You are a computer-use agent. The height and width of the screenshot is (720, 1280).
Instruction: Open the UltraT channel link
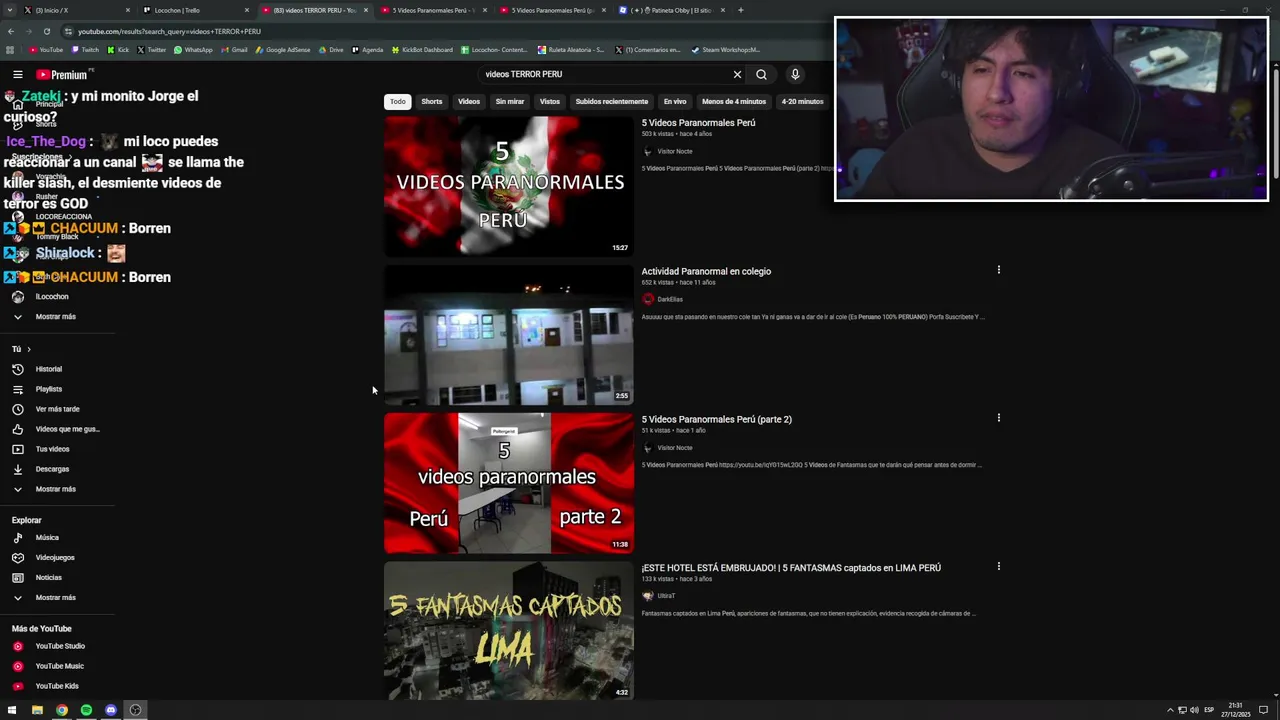click(666, 596)
